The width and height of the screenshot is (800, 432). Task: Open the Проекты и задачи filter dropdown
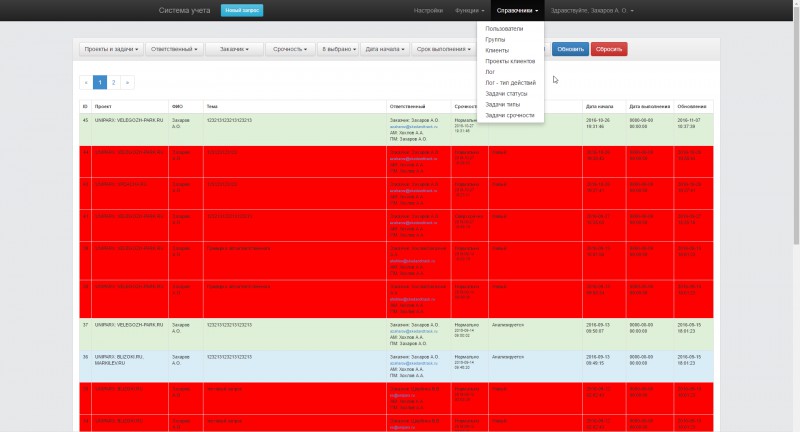(x=111, y=49)
